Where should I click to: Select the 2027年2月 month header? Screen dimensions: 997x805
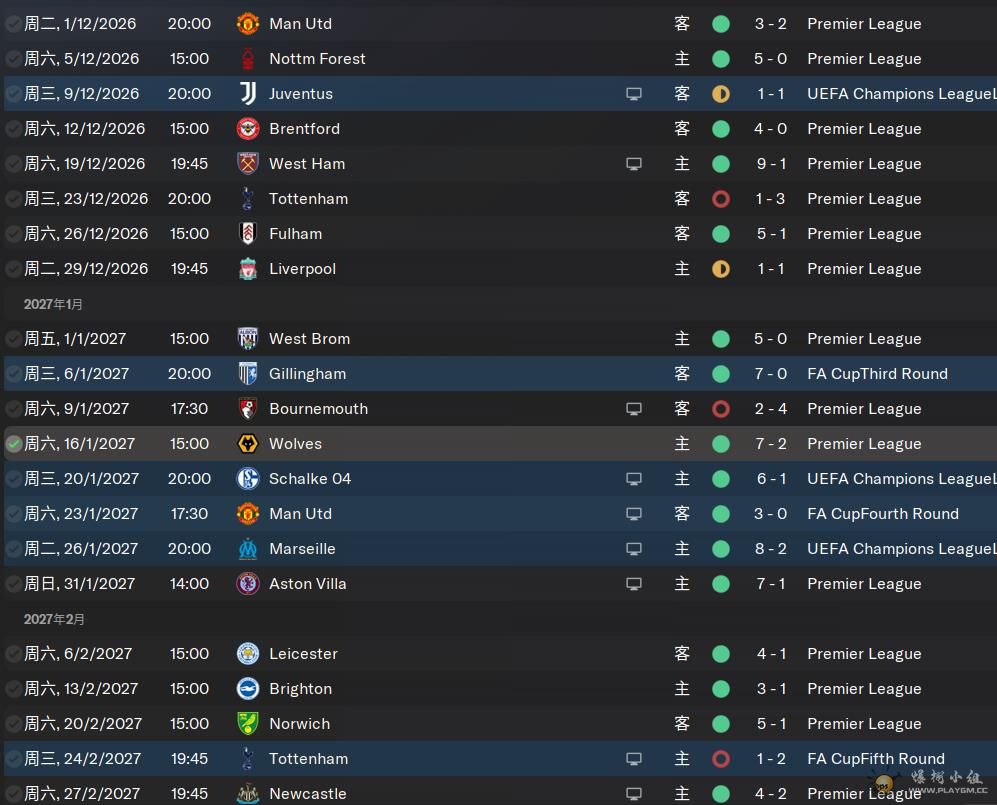pyautogui.click(x=54, y=619)
